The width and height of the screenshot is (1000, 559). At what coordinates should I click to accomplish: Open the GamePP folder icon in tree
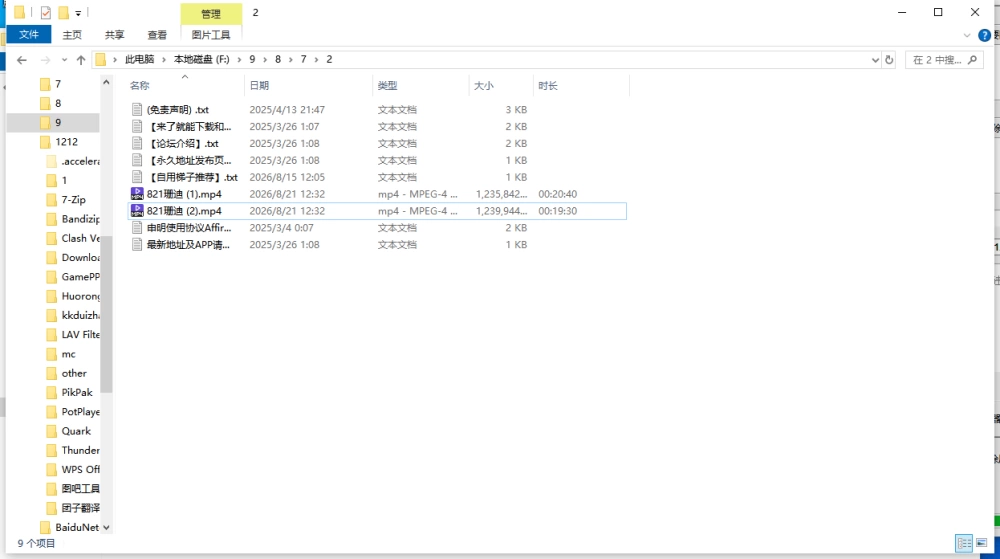coord(52,277)
